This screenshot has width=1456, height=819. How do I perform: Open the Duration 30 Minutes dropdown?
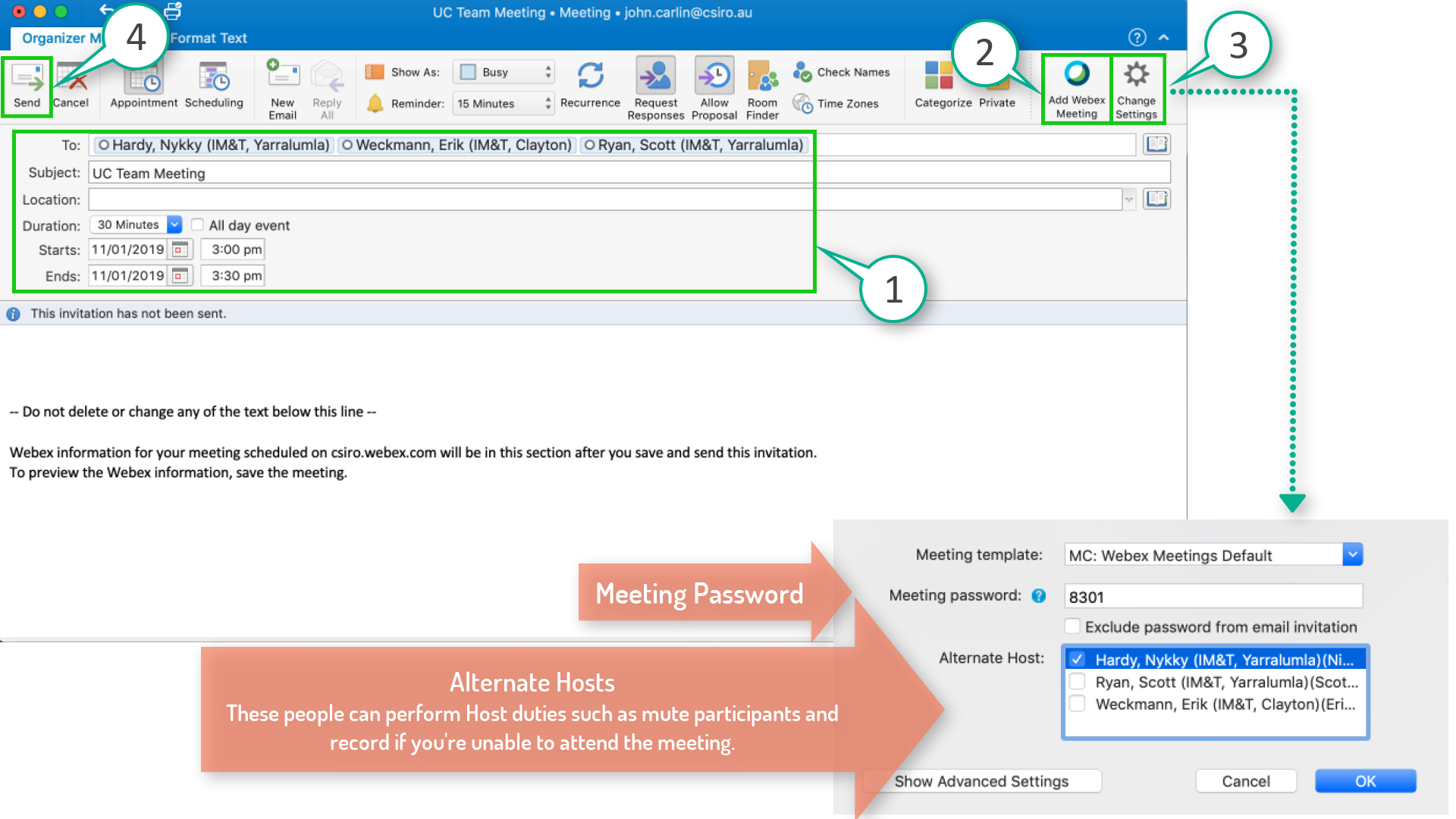coord(136,224)
